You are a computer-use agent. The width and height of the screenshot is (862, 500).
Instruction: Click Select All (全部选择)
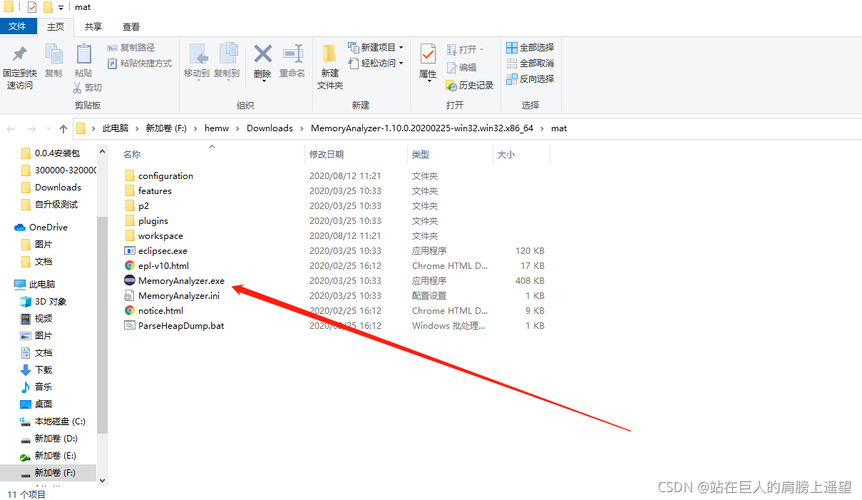[530, 48]
